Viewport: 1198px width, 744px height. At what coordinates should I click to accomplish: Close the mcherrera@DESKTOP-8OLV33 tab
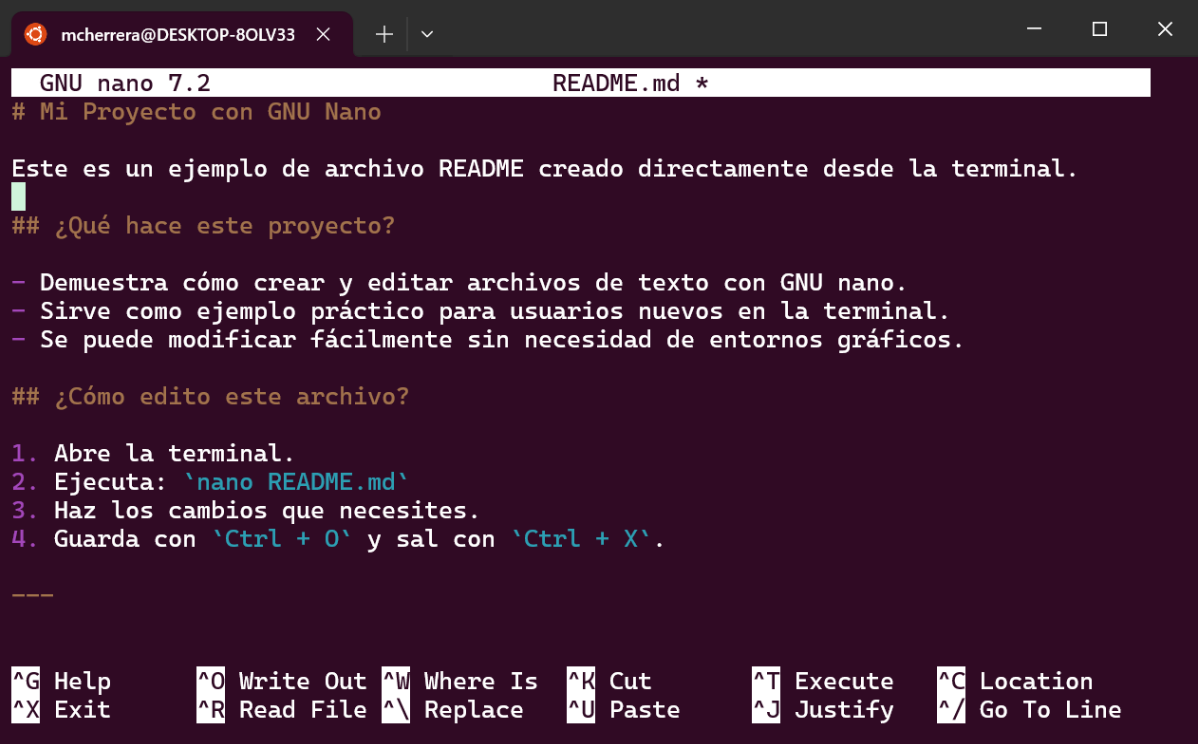(323, 34)
